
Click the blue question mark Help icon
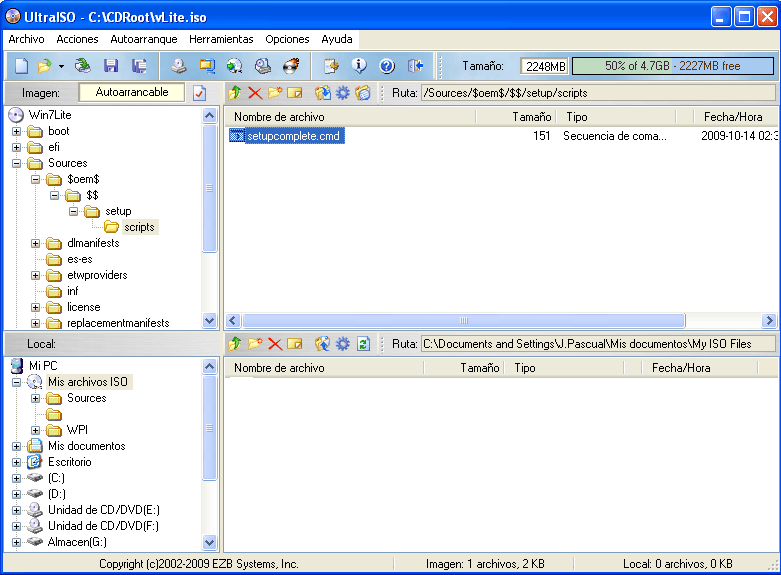click(387, 66)
